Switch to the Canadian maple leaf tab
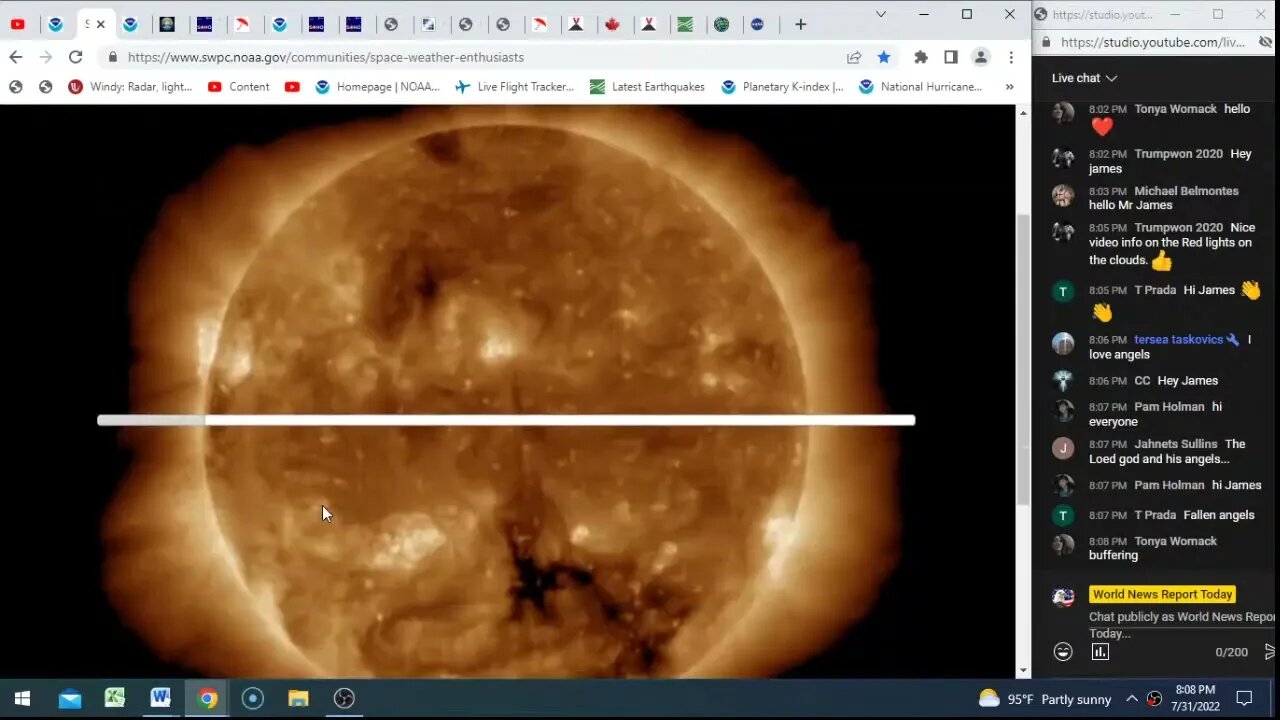 point(612,24)
